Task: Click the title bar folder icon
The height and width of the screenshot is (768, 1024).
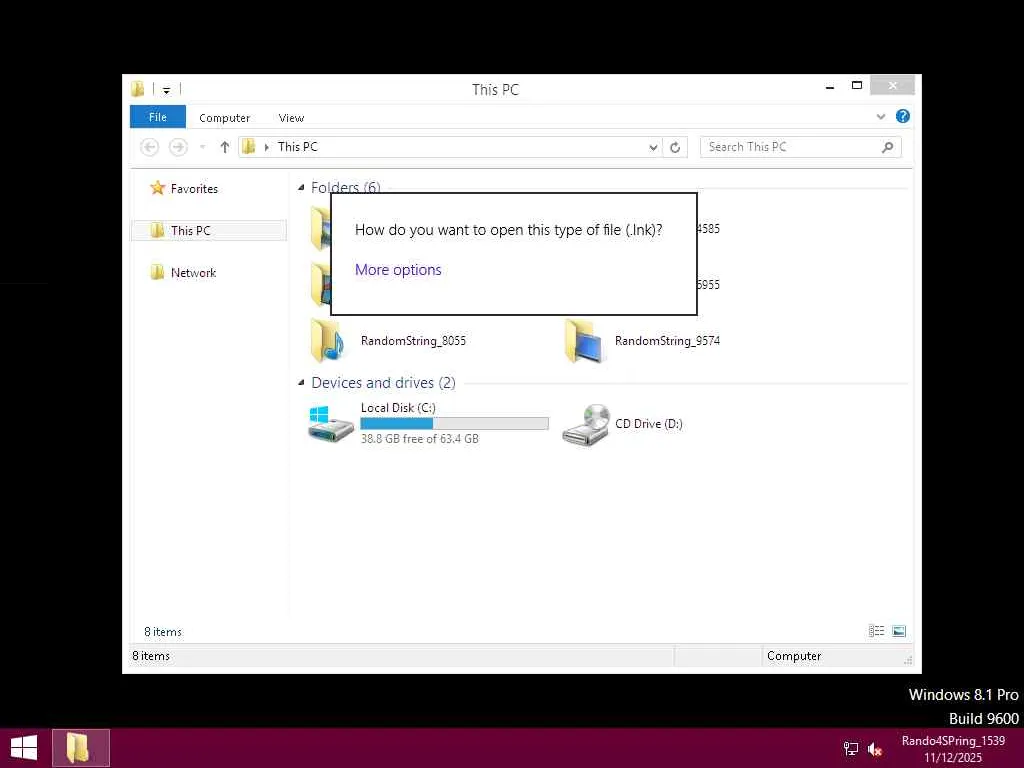Action: pos(138,89)
